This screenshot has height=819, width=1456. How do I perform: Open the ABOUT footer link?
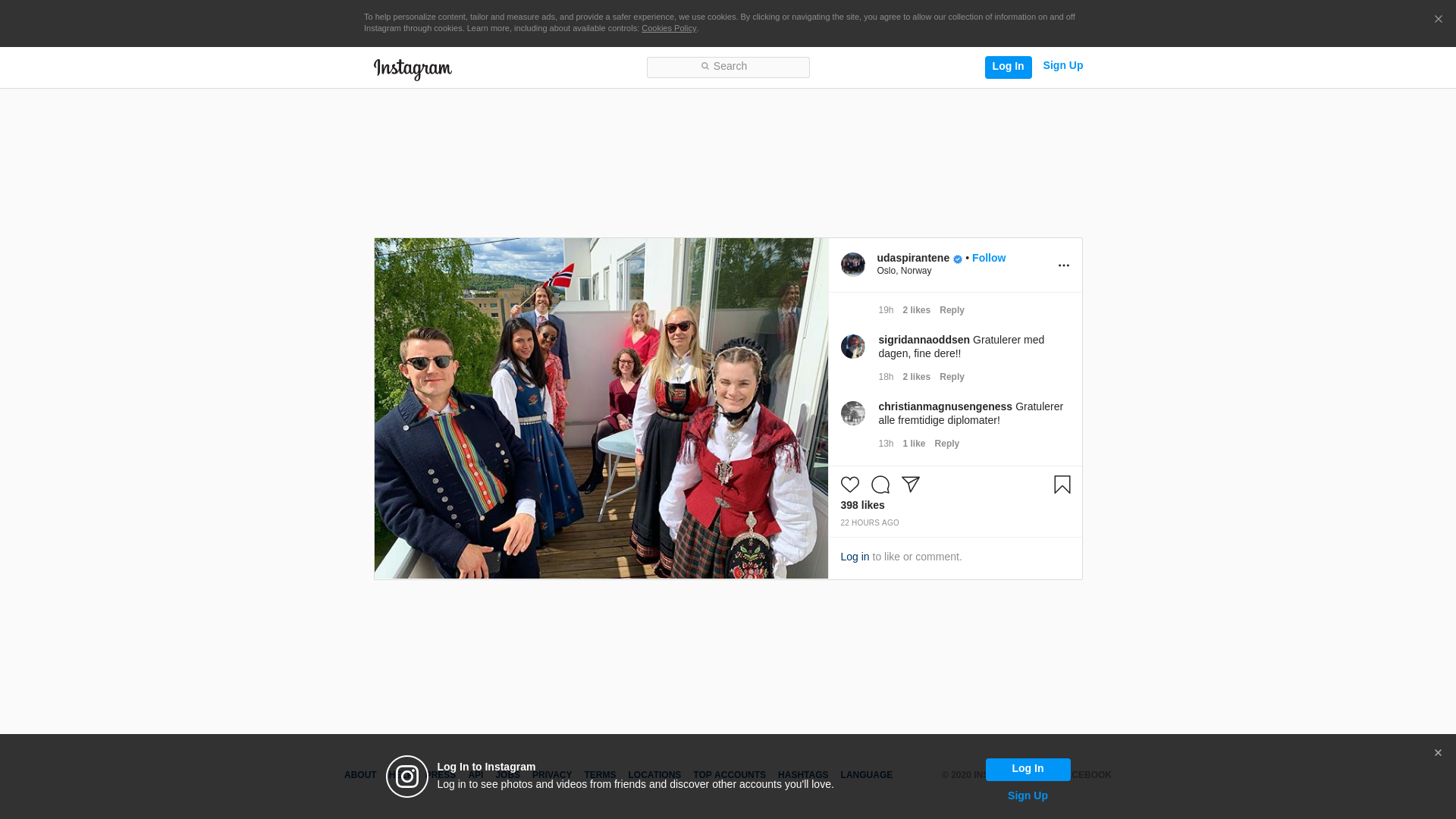pyautogui.click(x=360, y=775)
